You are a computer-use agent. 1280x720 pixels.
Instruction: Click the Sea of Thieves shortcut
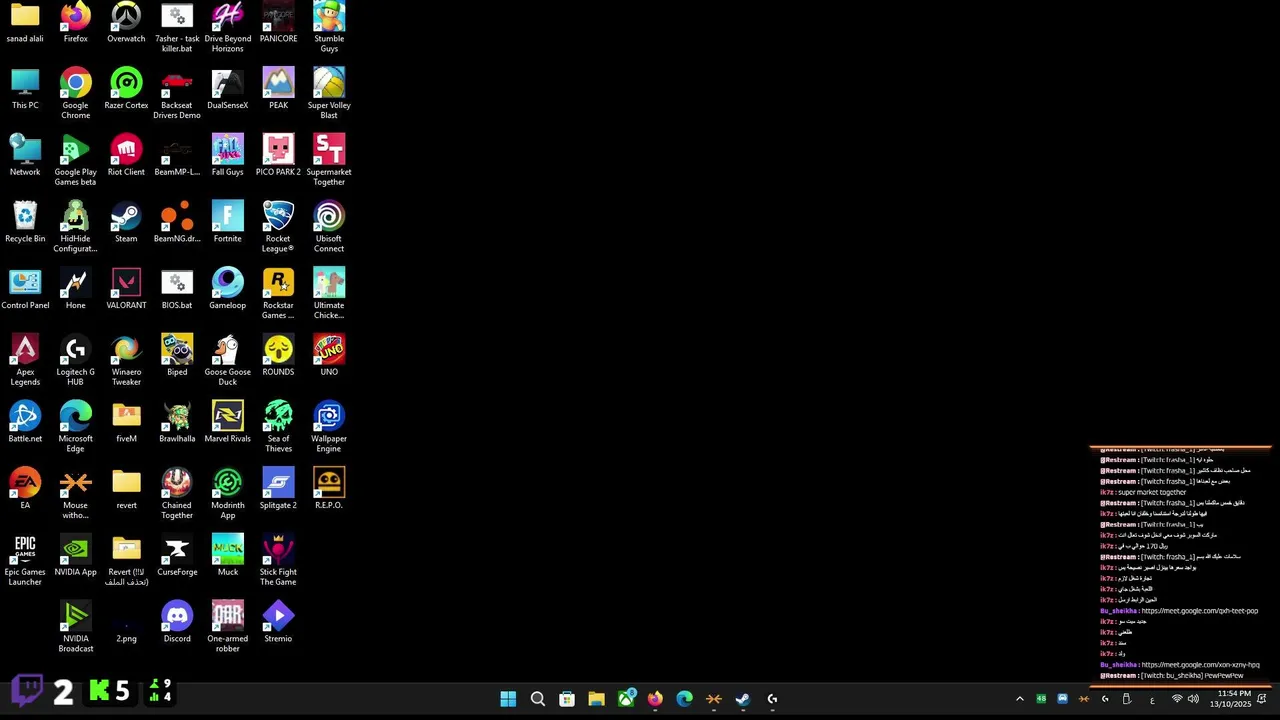(278, 427)
